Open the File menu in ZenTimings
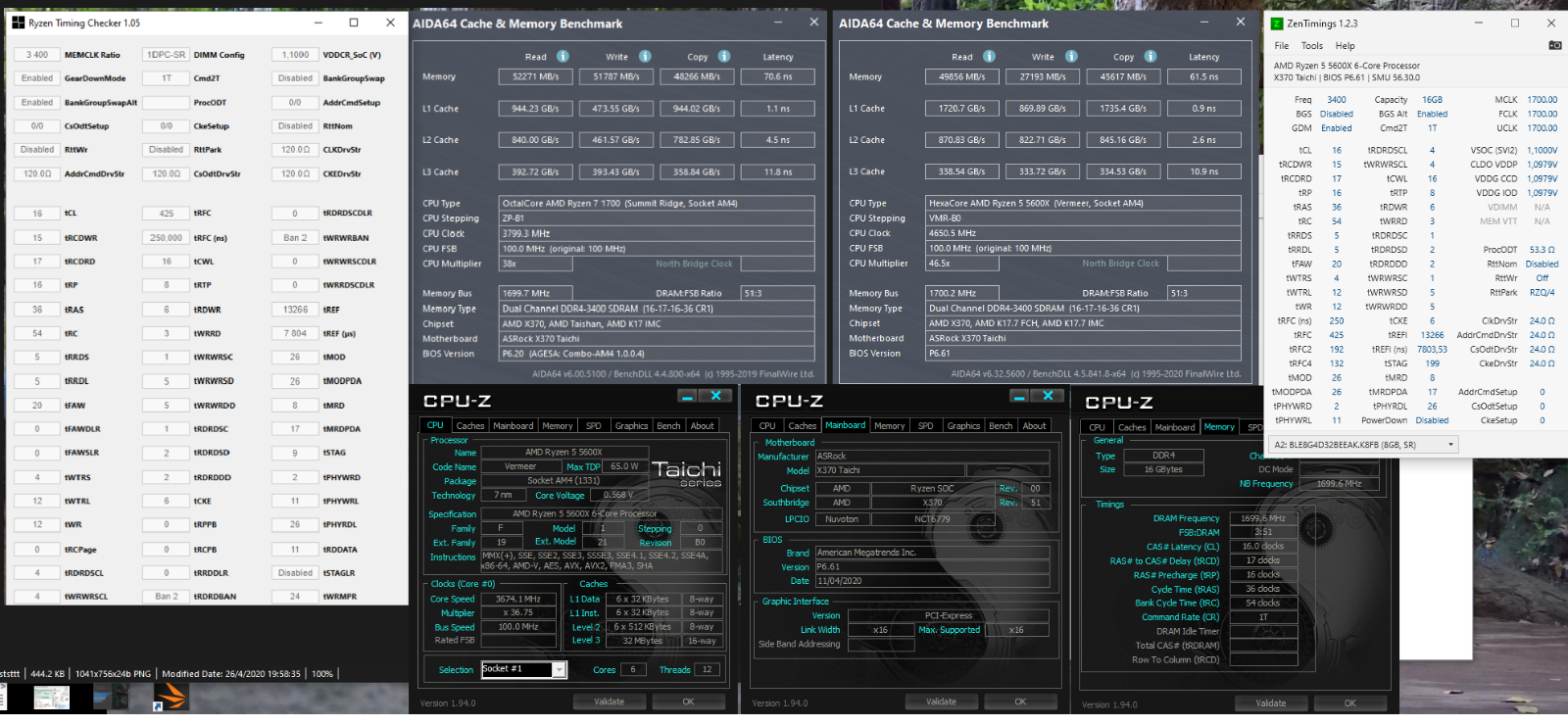The width and height of the screenshot is (1568, 726). pyautogui.click(x=1281, y=46)
